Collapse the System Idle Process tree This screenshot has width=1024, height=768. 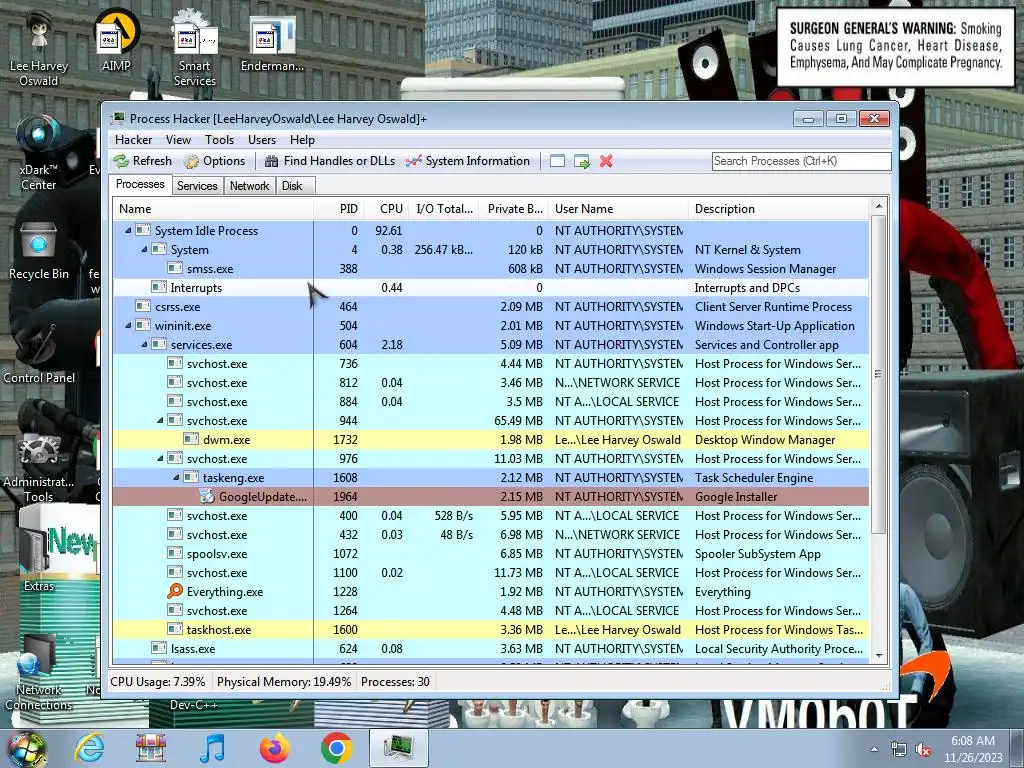click(x=128, y=231)
